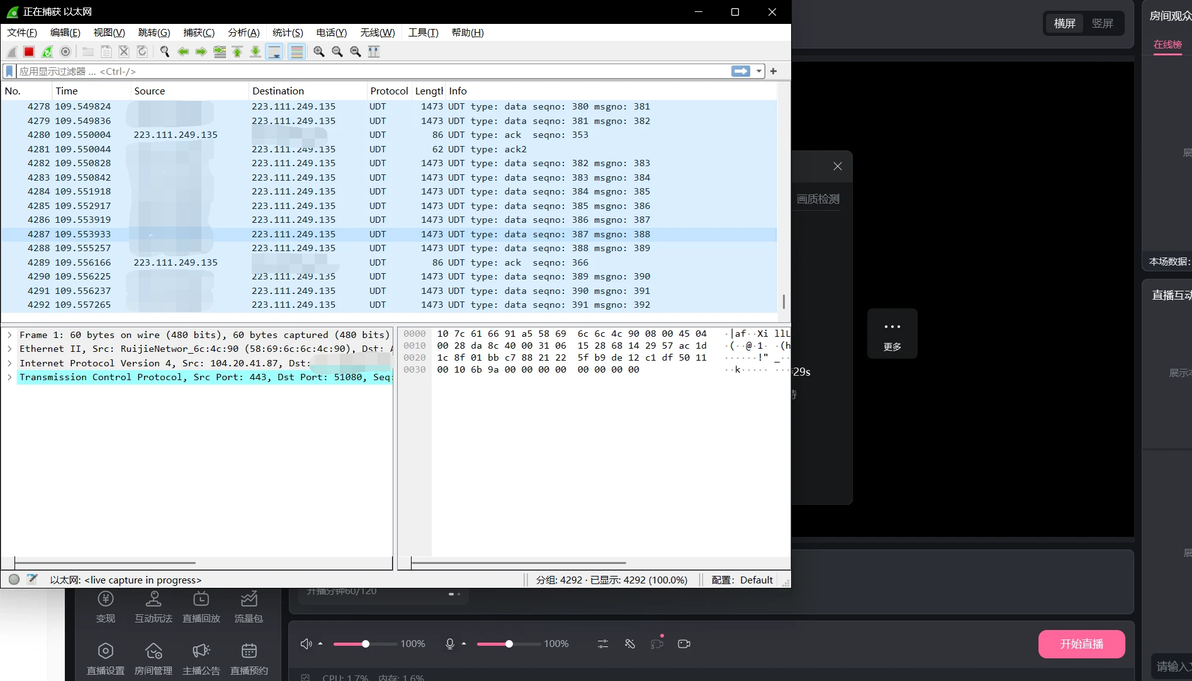Expand microphone device dropdown arrow
The width and height of the screenshot is (1192, 681).
(x=464, y=644)
